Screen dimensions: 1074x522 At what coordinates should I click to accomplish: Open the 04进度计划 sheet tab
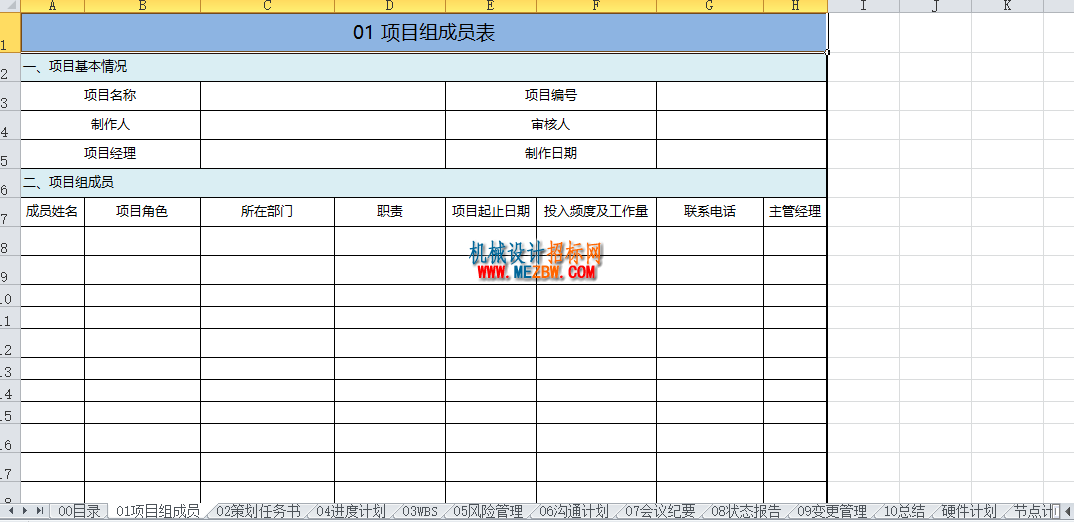click(350, 511)
